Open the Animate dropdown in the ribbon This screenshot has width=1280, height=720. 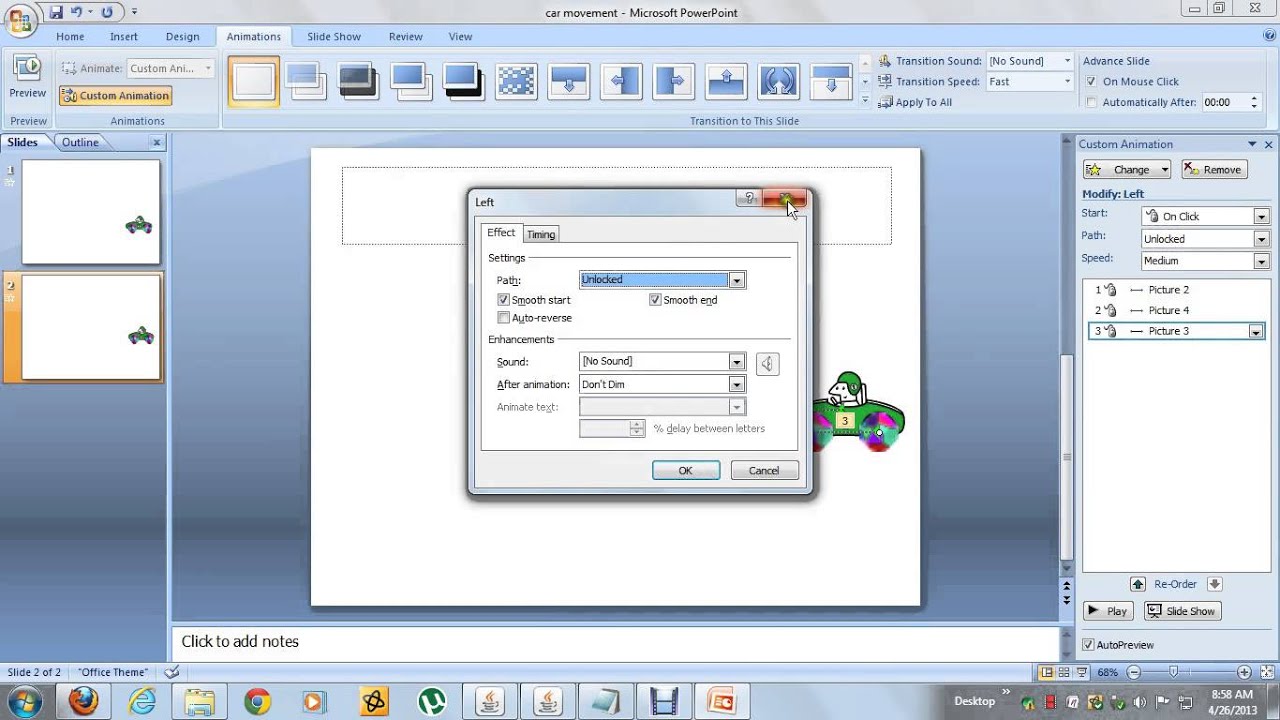(x=208, y=69)
